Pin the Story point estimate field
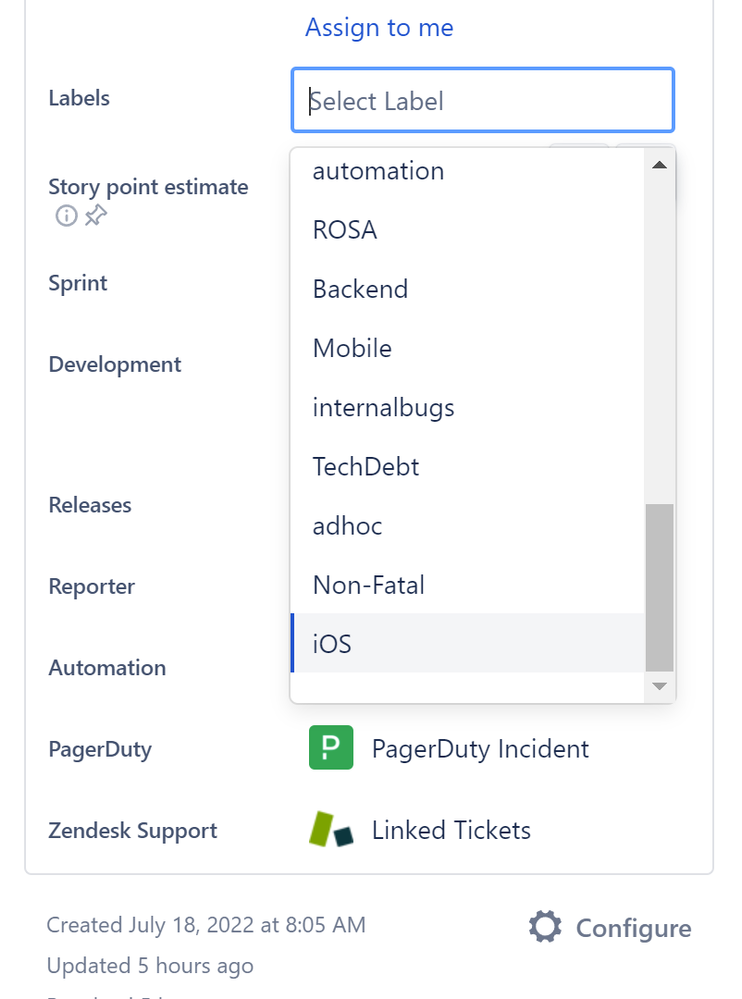The image size is (742, 999). tap(96, 215)
